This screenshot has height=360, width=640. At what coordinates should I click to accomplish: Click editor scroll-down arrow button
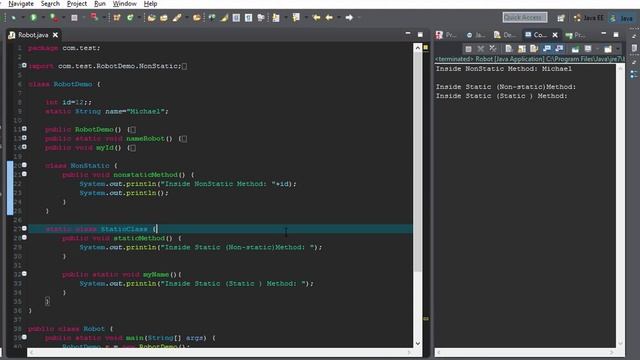point(418,343)
